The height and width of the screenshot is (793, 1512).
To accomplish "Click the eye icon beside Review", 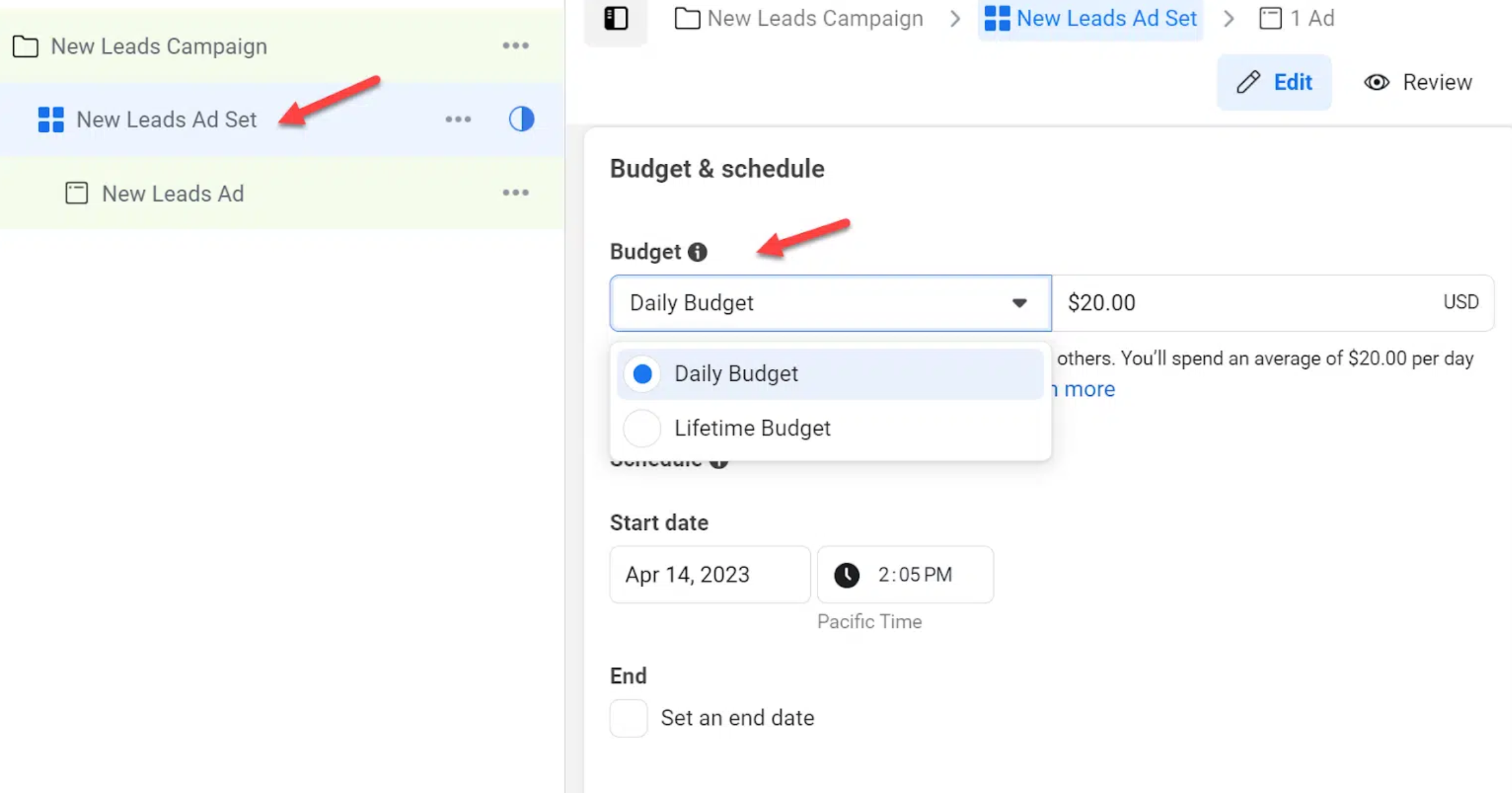I will tap(1376, 82).
